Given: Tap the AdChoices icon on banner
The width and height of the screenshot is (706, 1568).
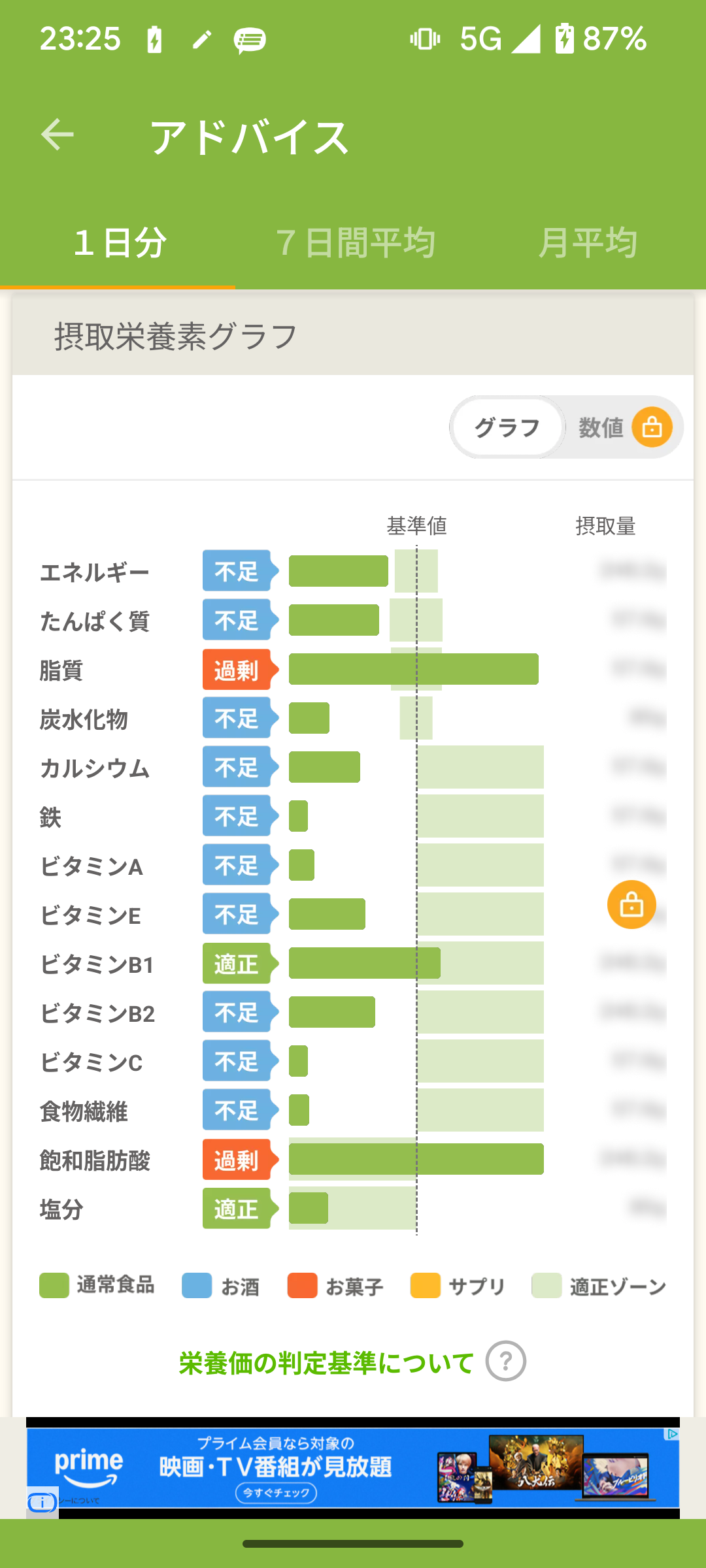Looking at the screenshot, I should click(671, 1435).
